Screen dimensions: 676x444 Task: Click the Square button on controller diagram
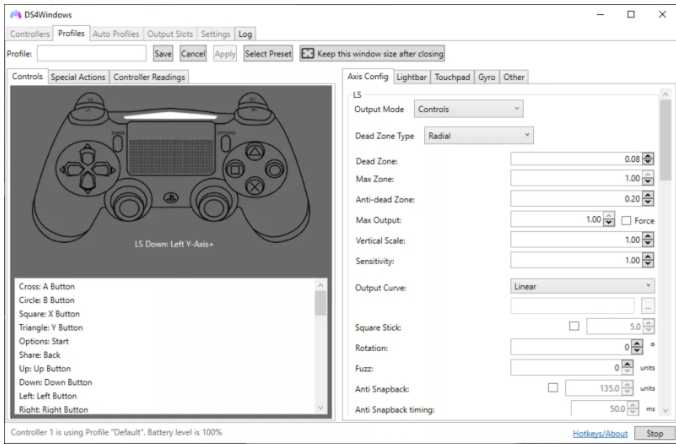click(x=235, y=169)
